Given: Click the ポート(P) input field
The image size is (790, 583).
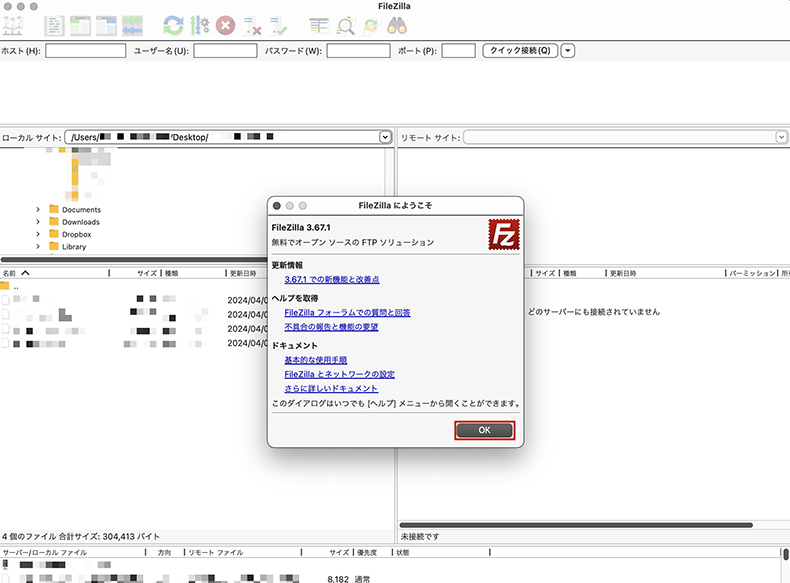Looking at the screenshot, I should point(458,50).
